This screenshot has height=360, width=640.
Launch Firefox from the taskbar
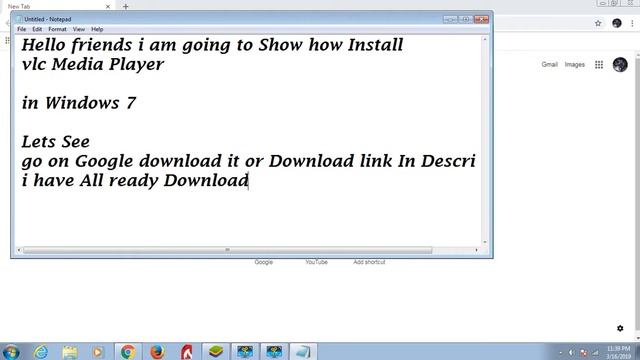pos(157,352)
